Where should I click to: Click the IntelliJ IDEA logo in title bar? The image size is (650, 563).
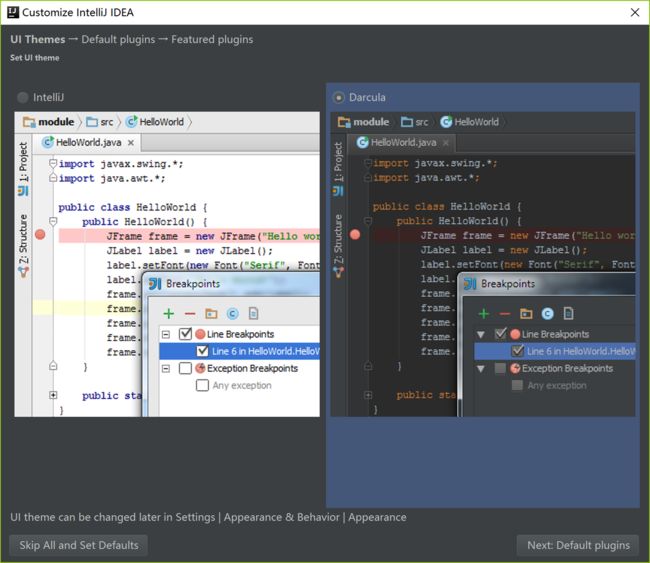13,12
